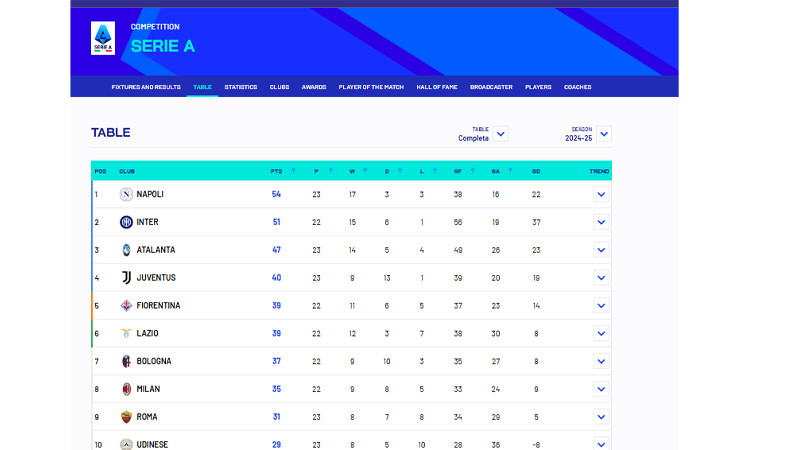Open Hall of Fame tab

pos(437,87)
